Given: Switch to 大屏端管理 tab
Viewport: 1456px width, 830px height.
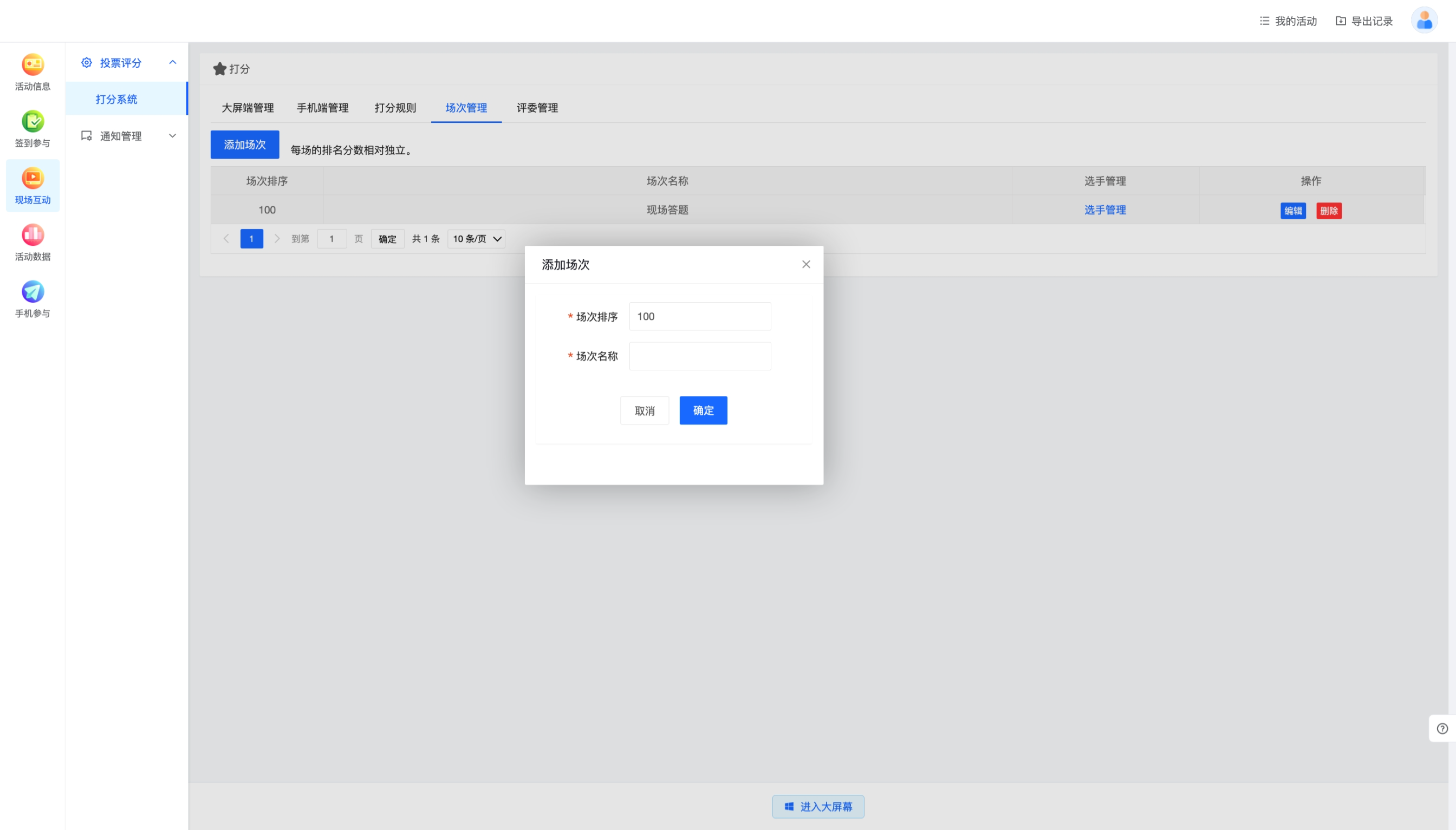Looking at the screenshot, I should pyautogui.click(x=248, y=108).
